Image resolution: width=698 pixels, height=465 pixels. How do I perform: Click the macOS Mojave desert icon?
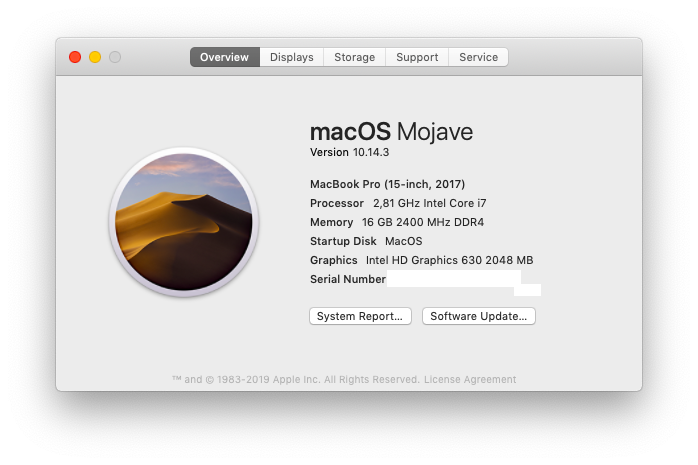click(x=183, y=222)
